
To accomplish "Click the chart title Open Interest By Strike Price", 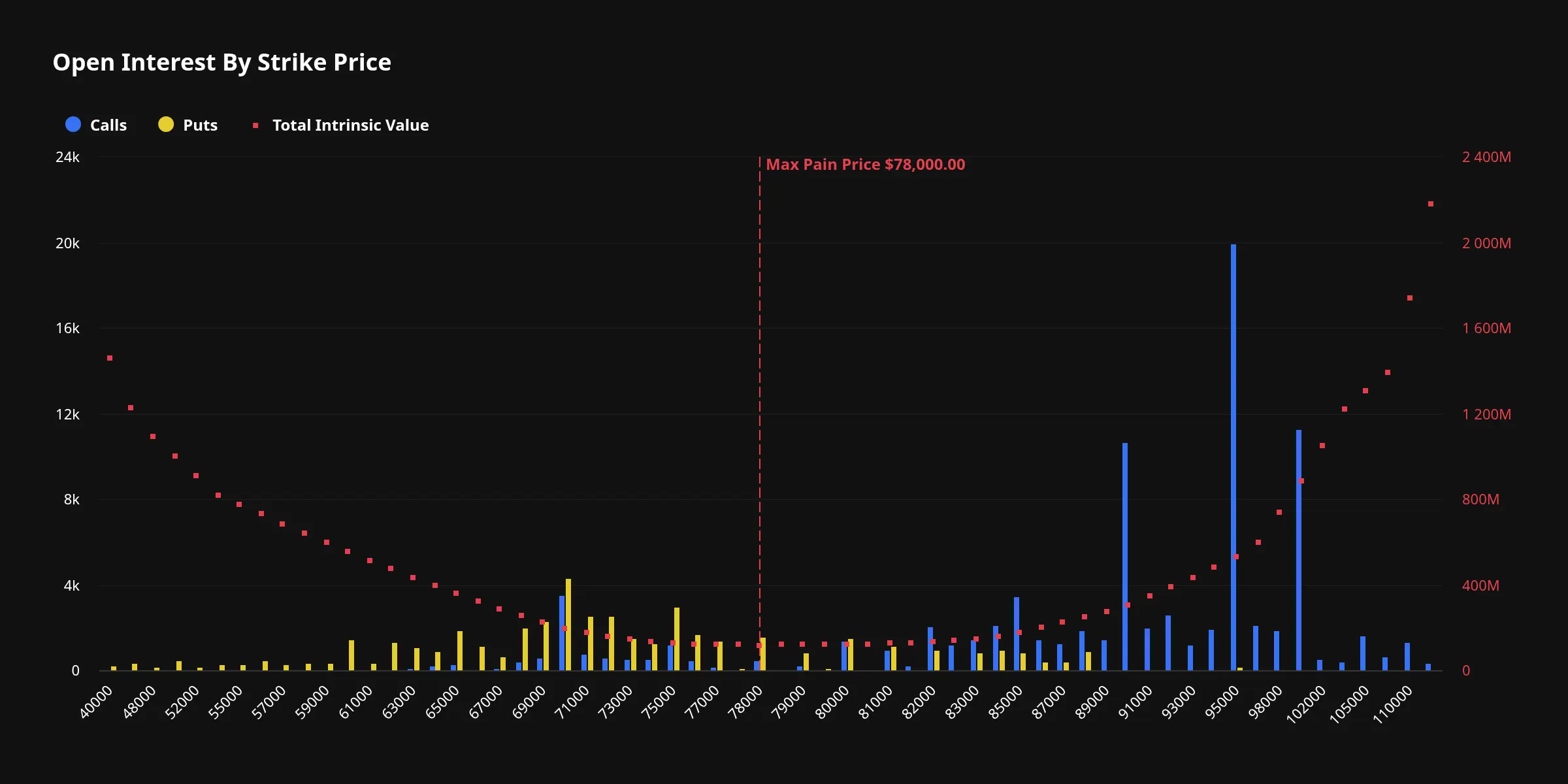I will [222, 63].
